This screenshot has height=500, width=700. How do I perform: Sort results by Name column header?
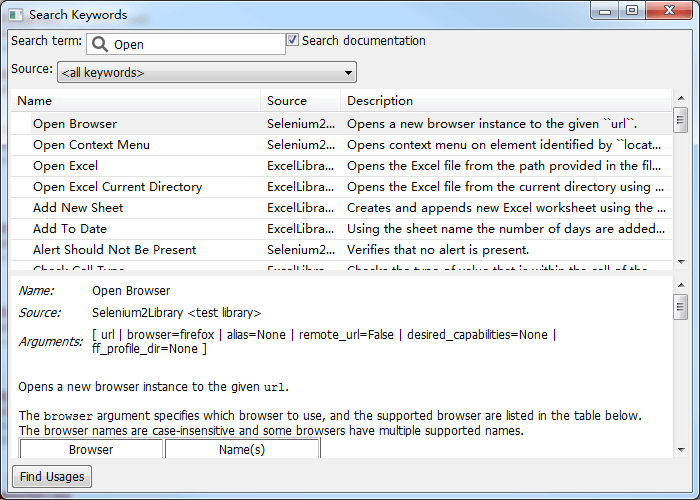pyautogui.click(x=136, y=100)
